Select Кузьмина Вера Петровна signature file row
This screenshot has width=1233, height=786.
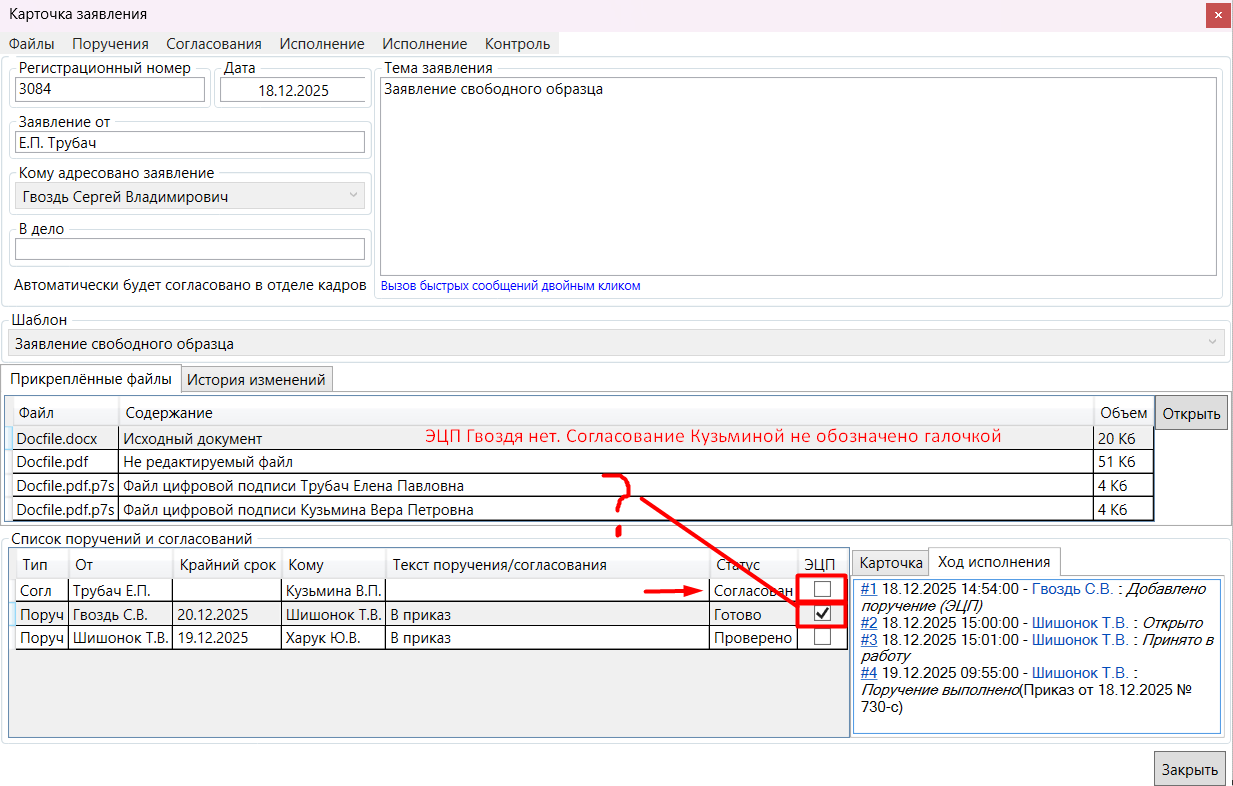tap(300, 509)
